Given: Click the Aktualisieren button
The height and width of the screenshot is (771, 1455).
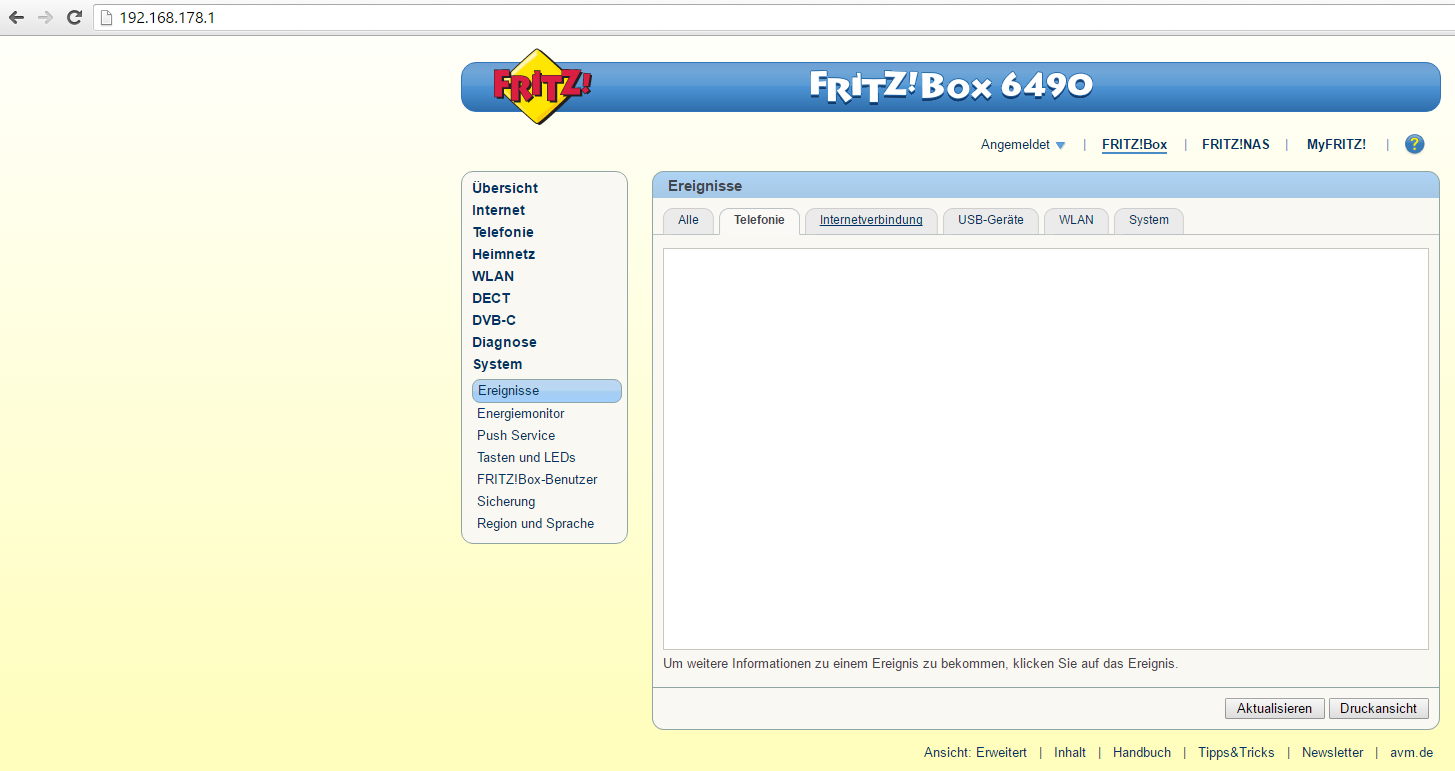Looking at the screenshot, I should click(1274, 708).
